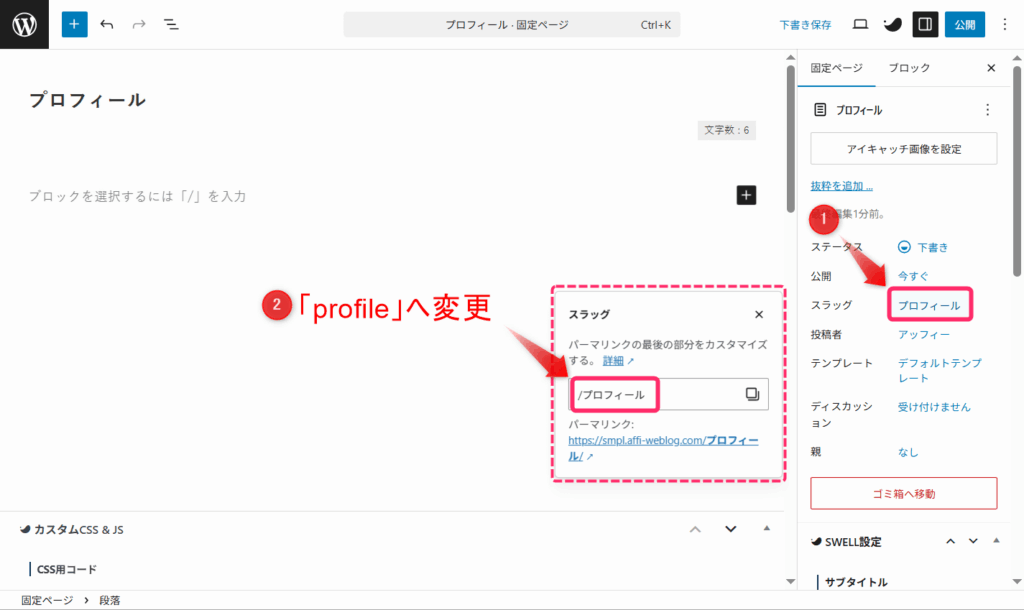Open page actions menu next to プロフィール
The width and height of the screenshot is (1024, 610).
pyautogui.click(x=987, y=110)
